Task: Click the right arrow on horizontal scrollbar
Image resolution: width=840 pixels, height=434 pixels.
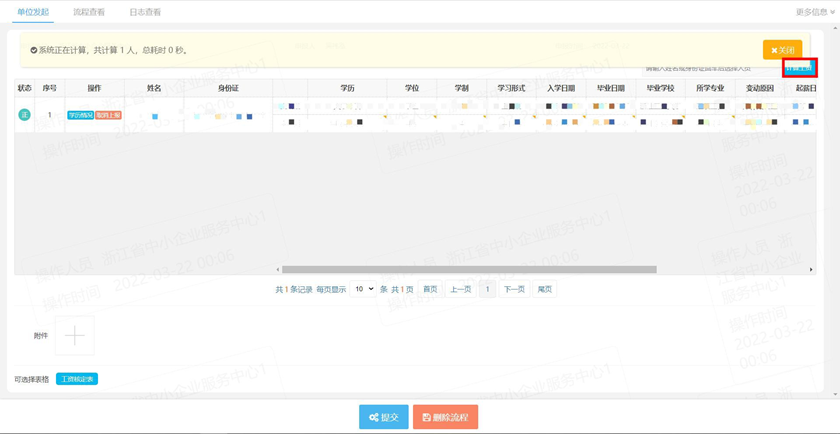Action: [x=811, y=270]
